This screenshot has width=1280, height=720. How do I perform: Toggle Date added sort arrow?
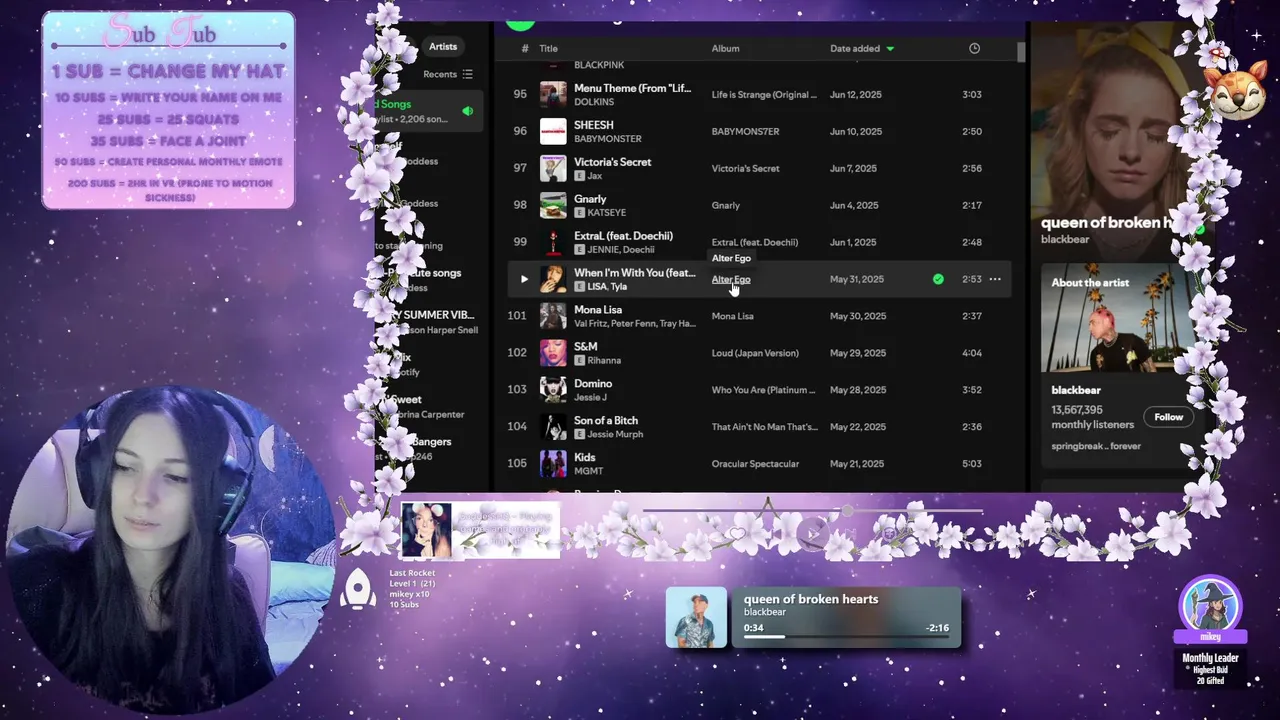pyautogui.click(x=890, y=48)
